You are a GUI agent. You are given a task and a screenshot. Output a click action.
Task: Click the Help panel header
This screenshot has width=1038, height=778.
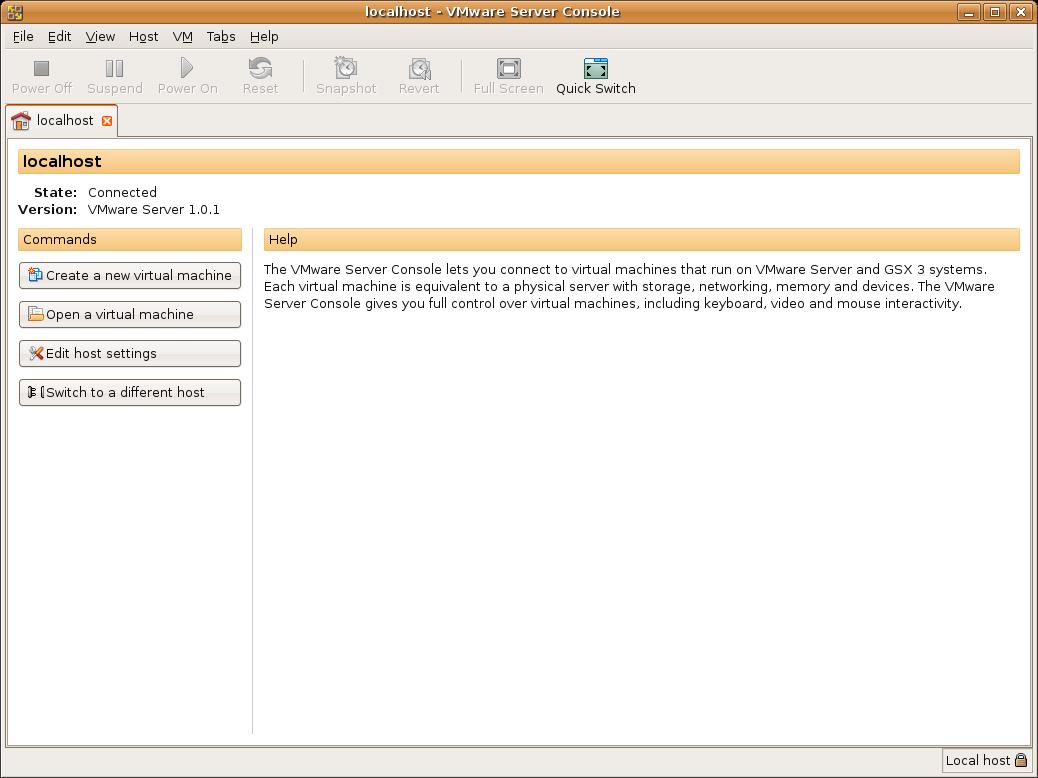(x=641, y=240)
